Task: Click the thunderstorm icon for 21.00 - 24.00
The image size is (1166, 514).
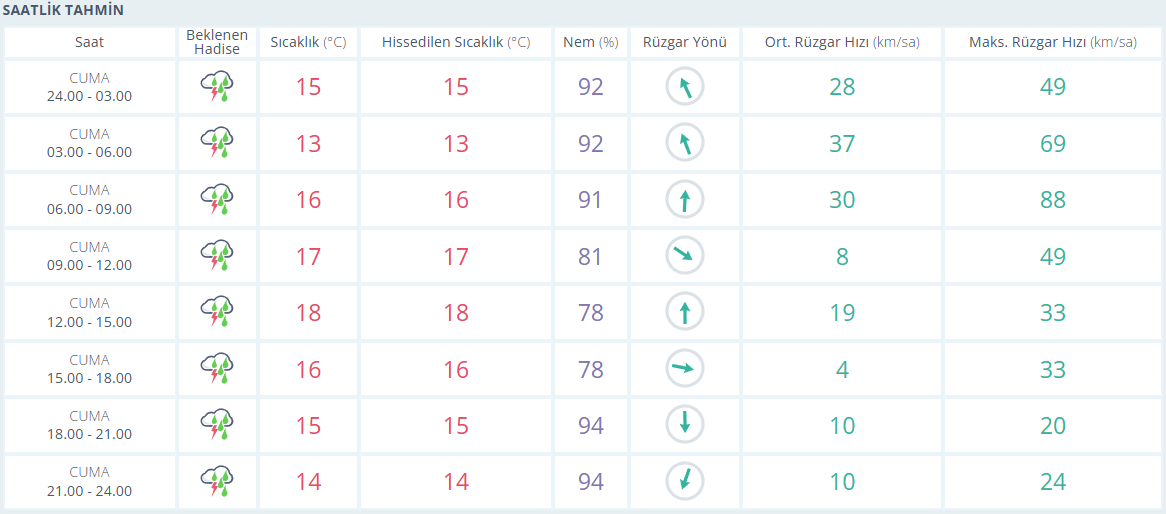Action: point(217,481)
